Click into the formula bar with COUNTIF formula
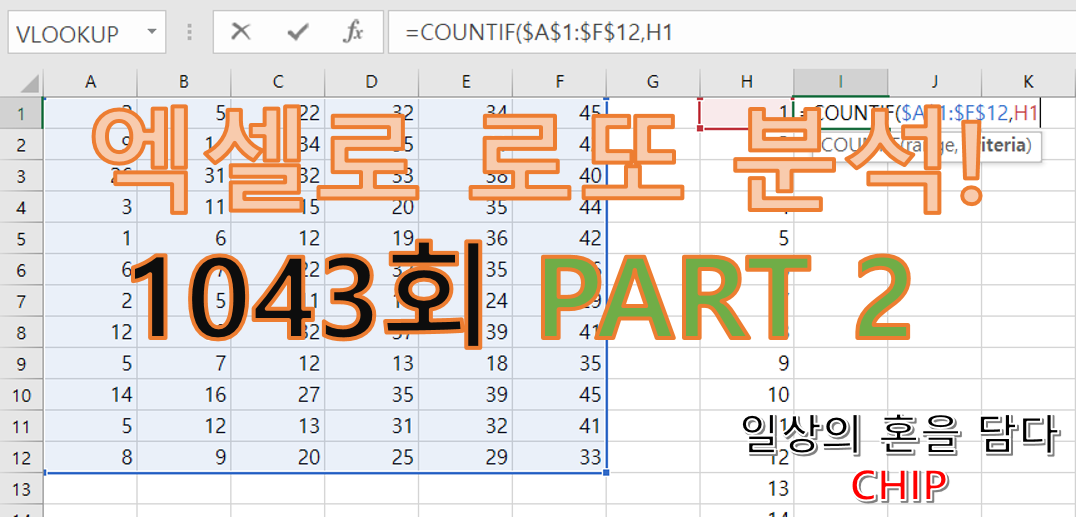The height and width of the screenshot is (518, 1076). (732, 32)
